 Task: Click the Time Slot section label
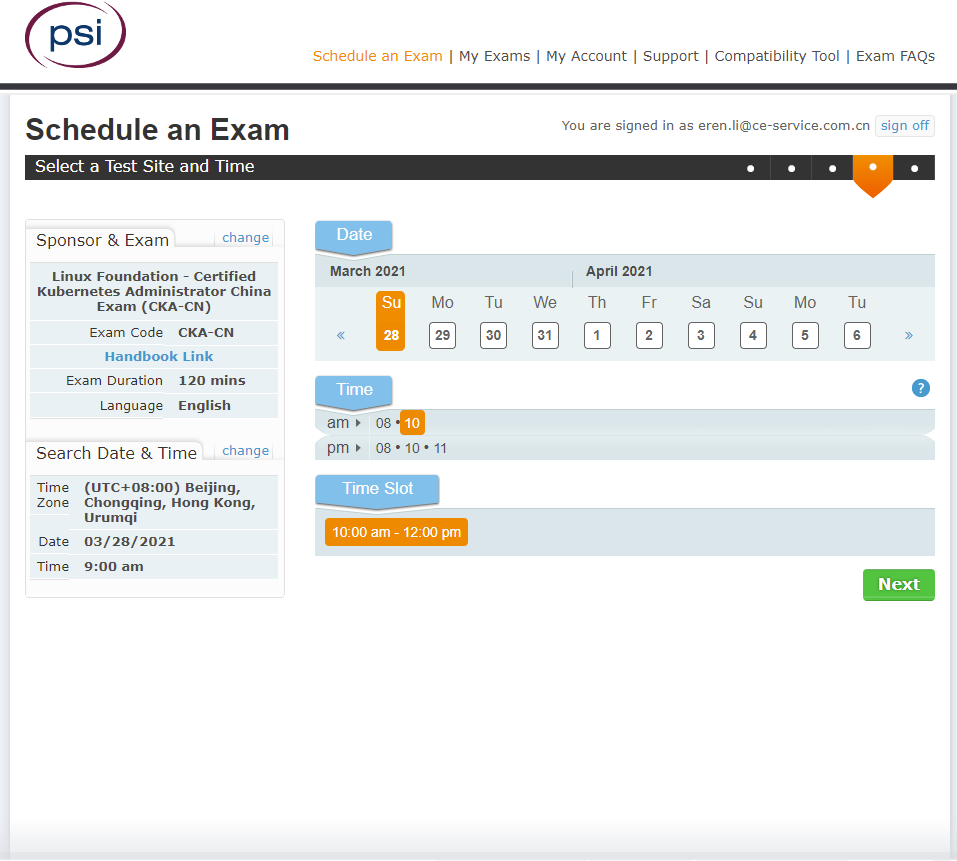[377, 489]
